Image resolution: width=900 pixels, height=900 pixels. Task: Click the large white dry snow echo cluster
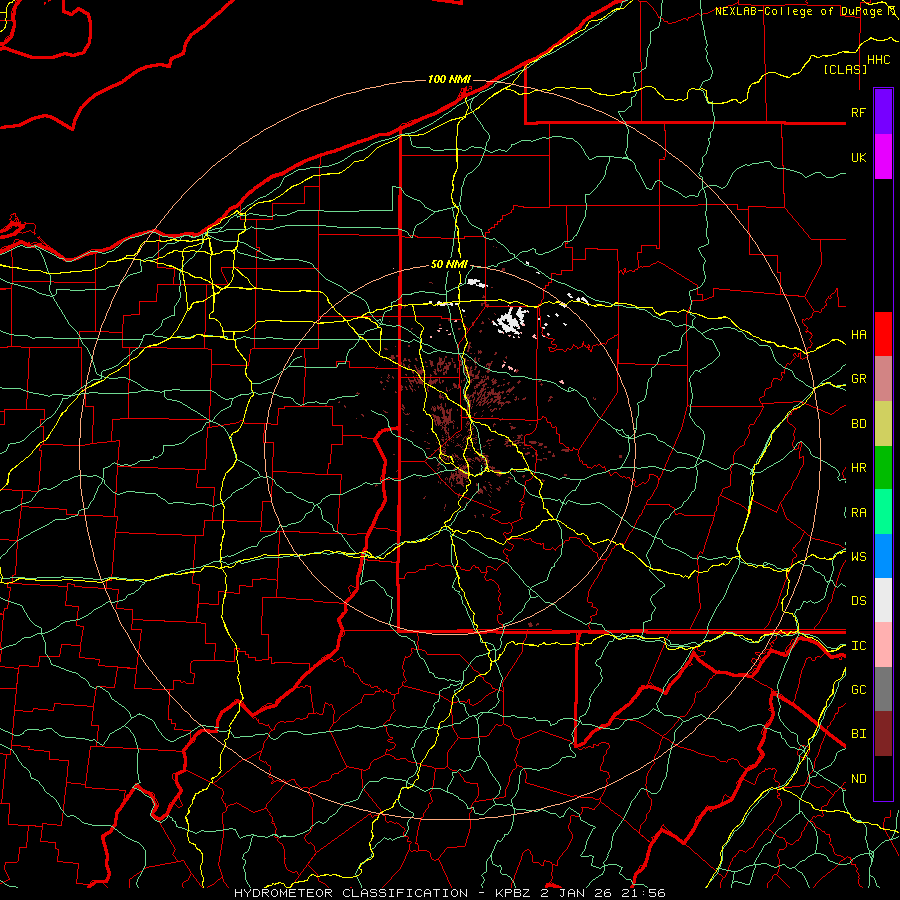click(x=510, y=320)
